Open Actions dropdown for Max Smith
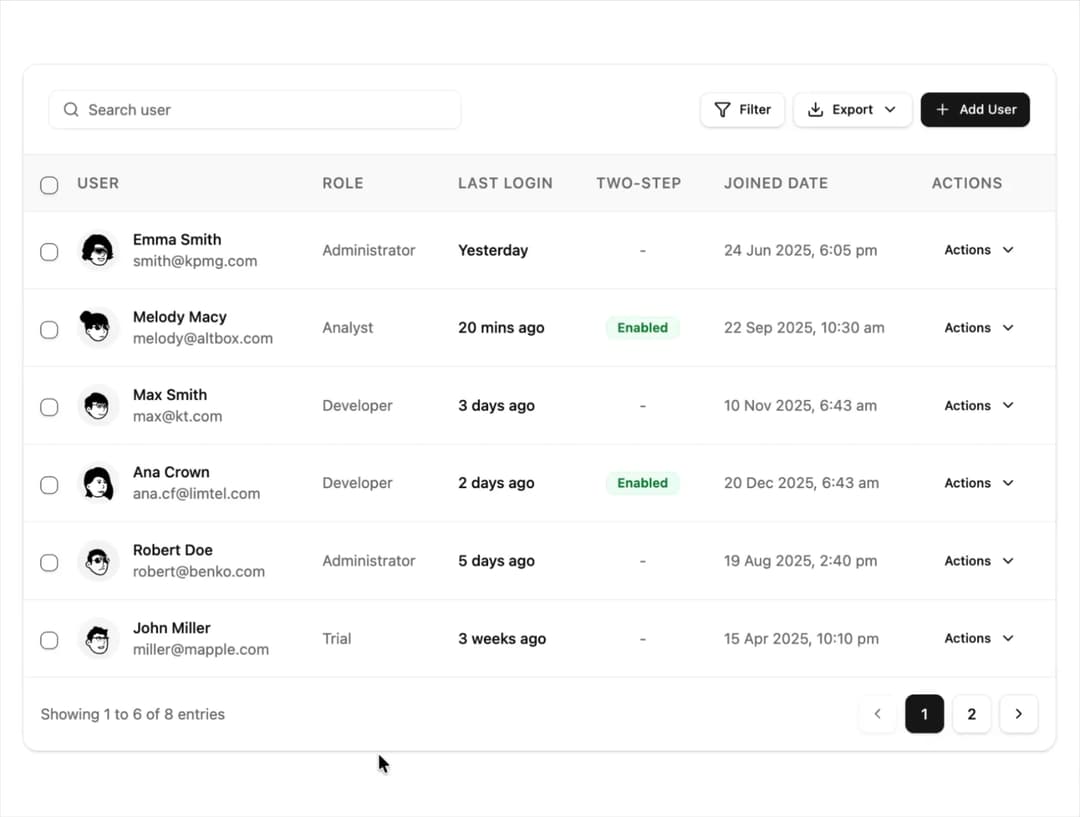Viewport: 1080px width, 817px height. [x=979, y=406]
